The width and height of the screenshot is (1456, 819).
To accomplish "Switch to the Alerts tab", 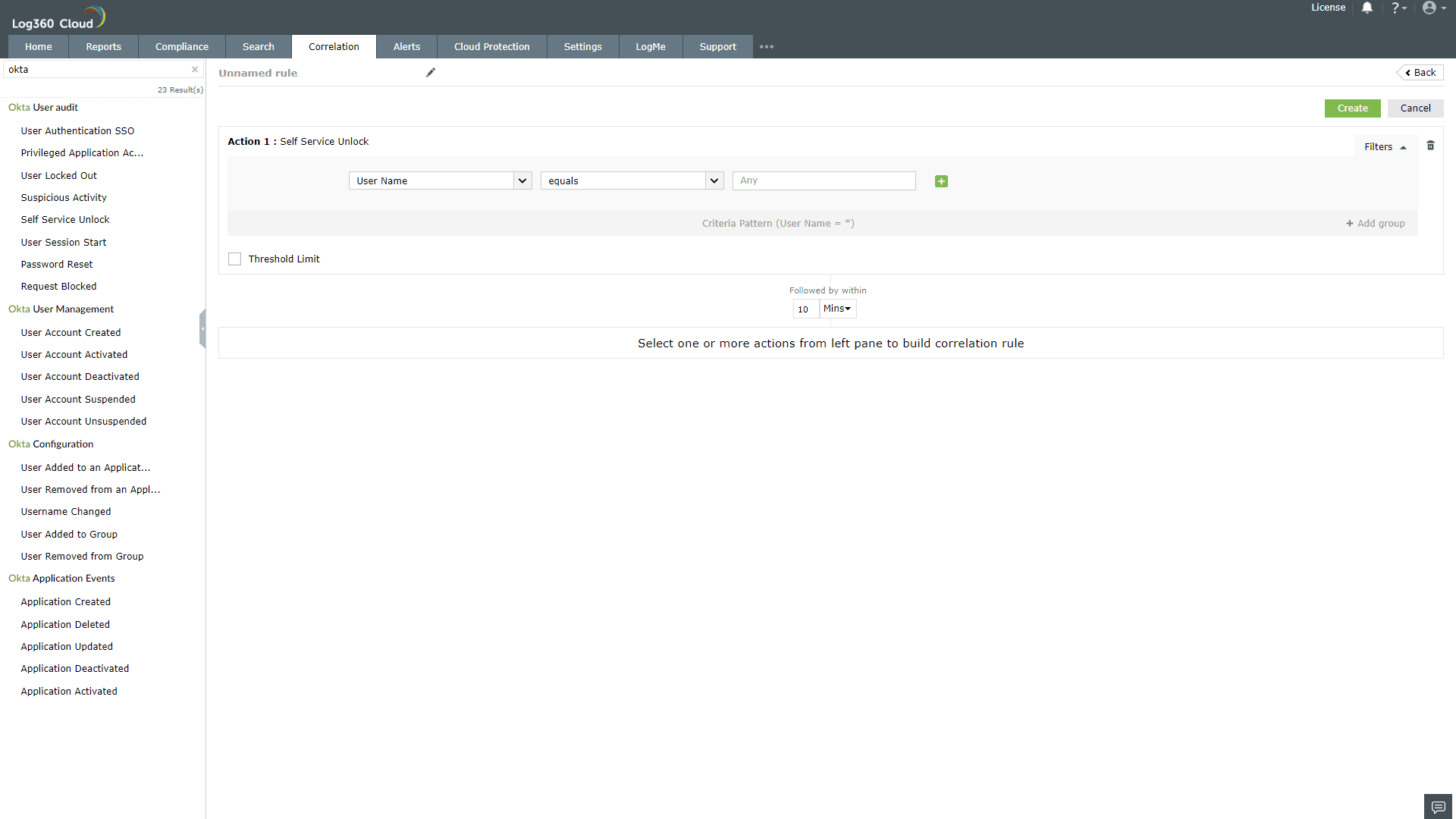I will [x=406, y=47].
